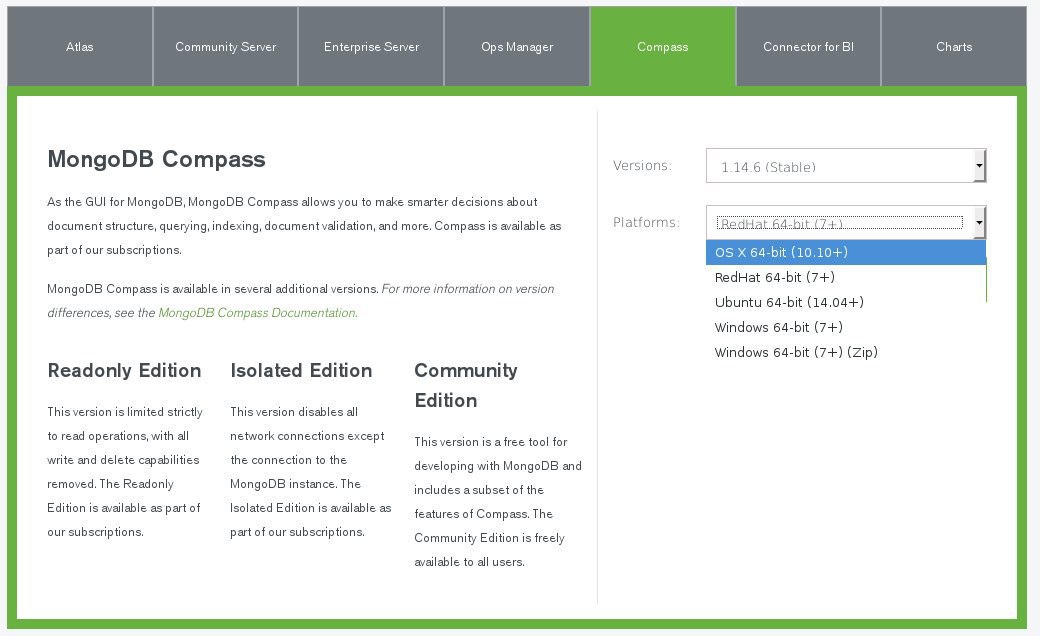
Task: Switch to the Charts tab
Action: point(954,46)
